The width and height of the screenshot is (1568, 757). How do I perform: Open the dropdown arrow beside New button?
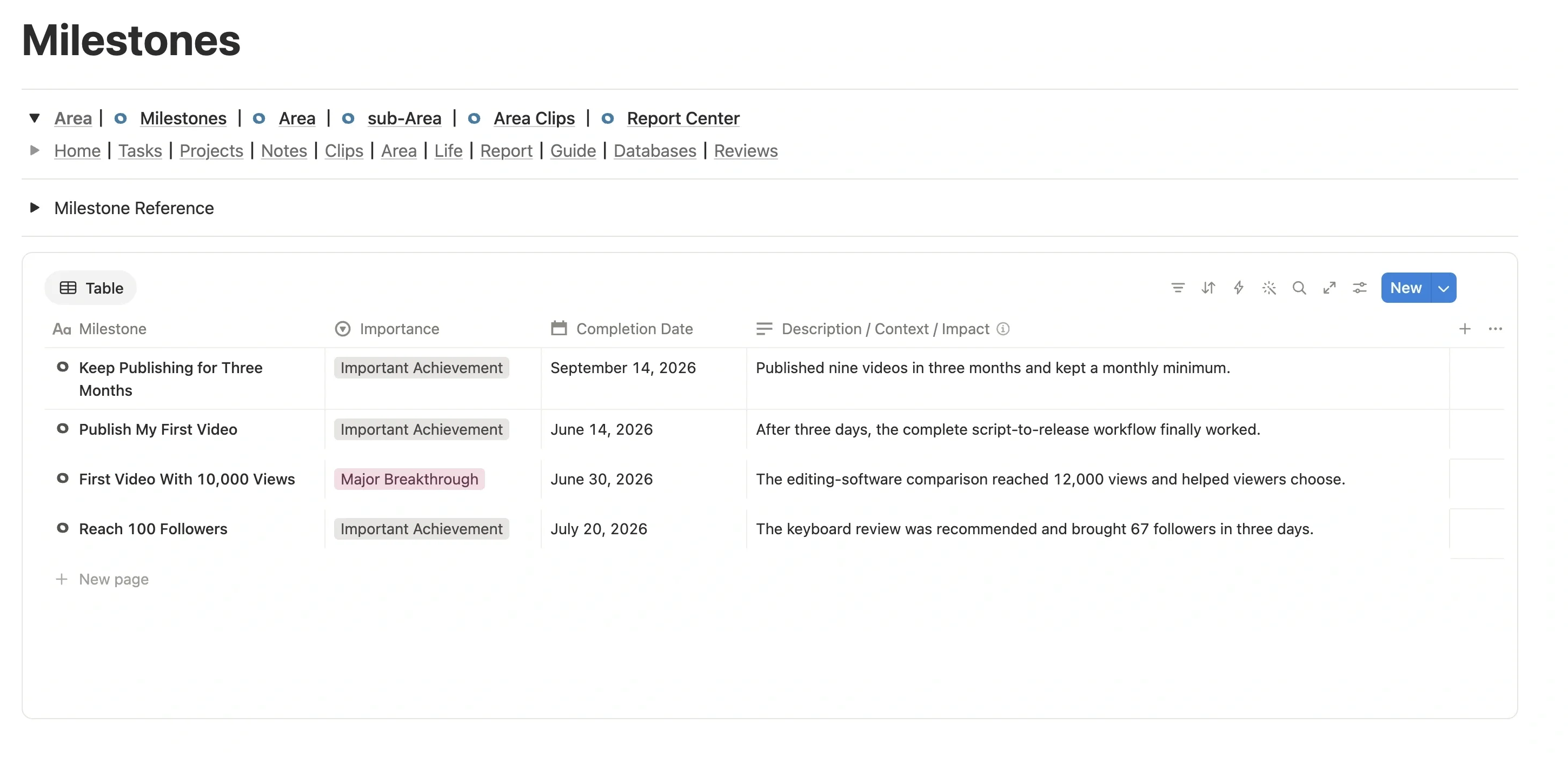click(x=1444, y=288)
